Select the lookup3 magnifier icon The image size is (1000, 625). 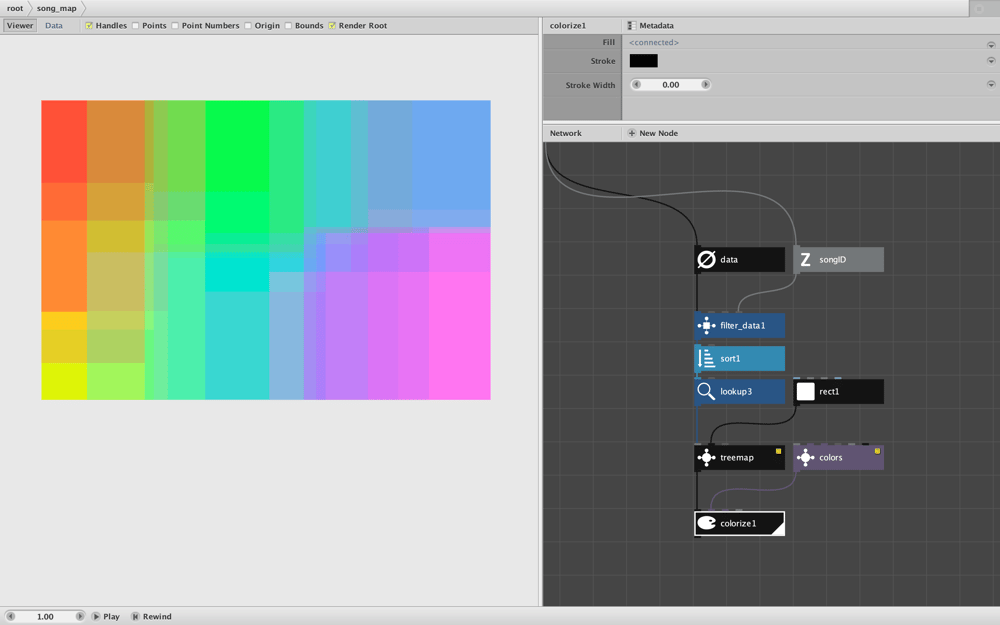pos(706,391)
